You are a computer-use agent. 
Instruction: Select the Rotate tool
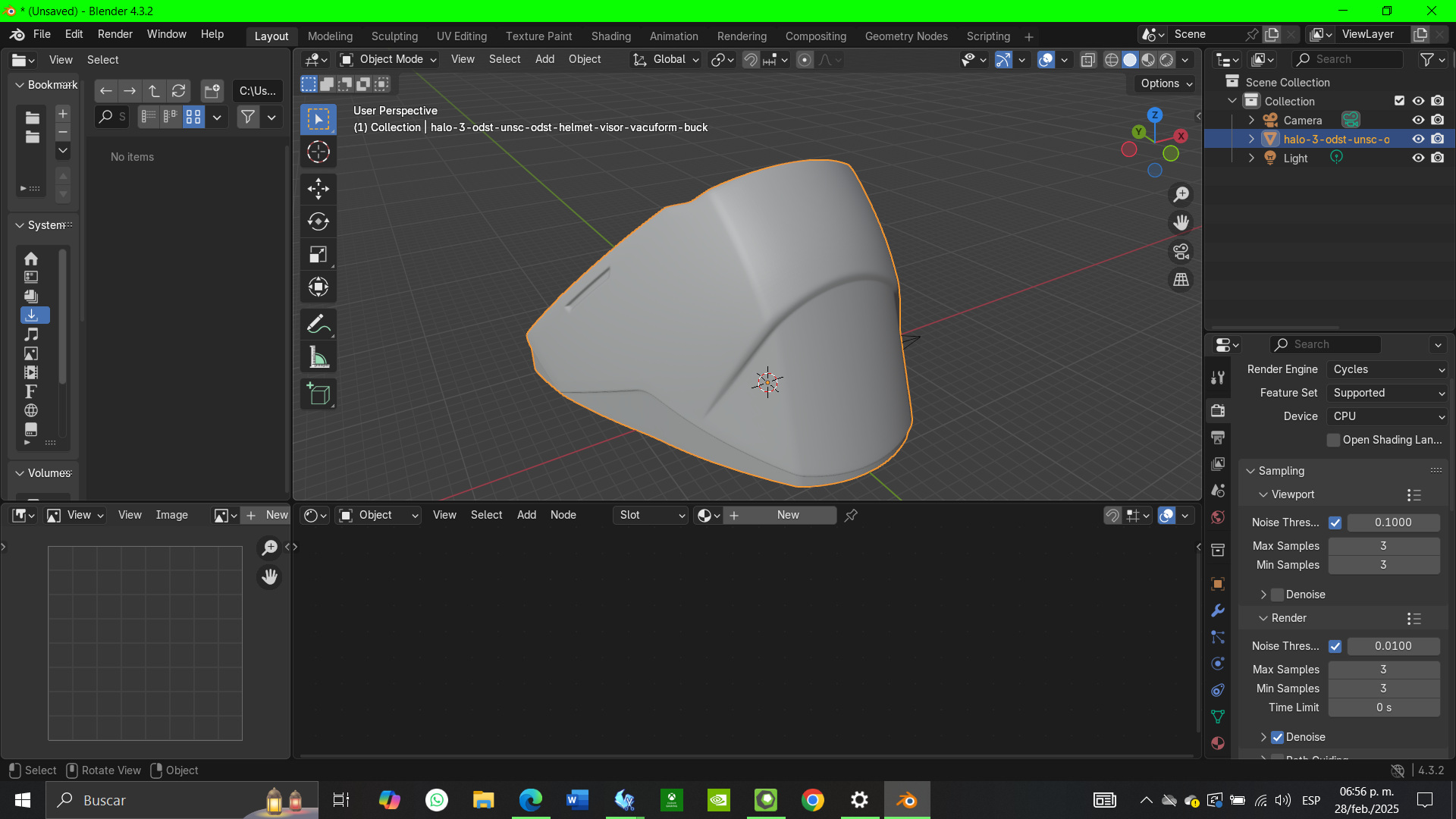(318, 221)
